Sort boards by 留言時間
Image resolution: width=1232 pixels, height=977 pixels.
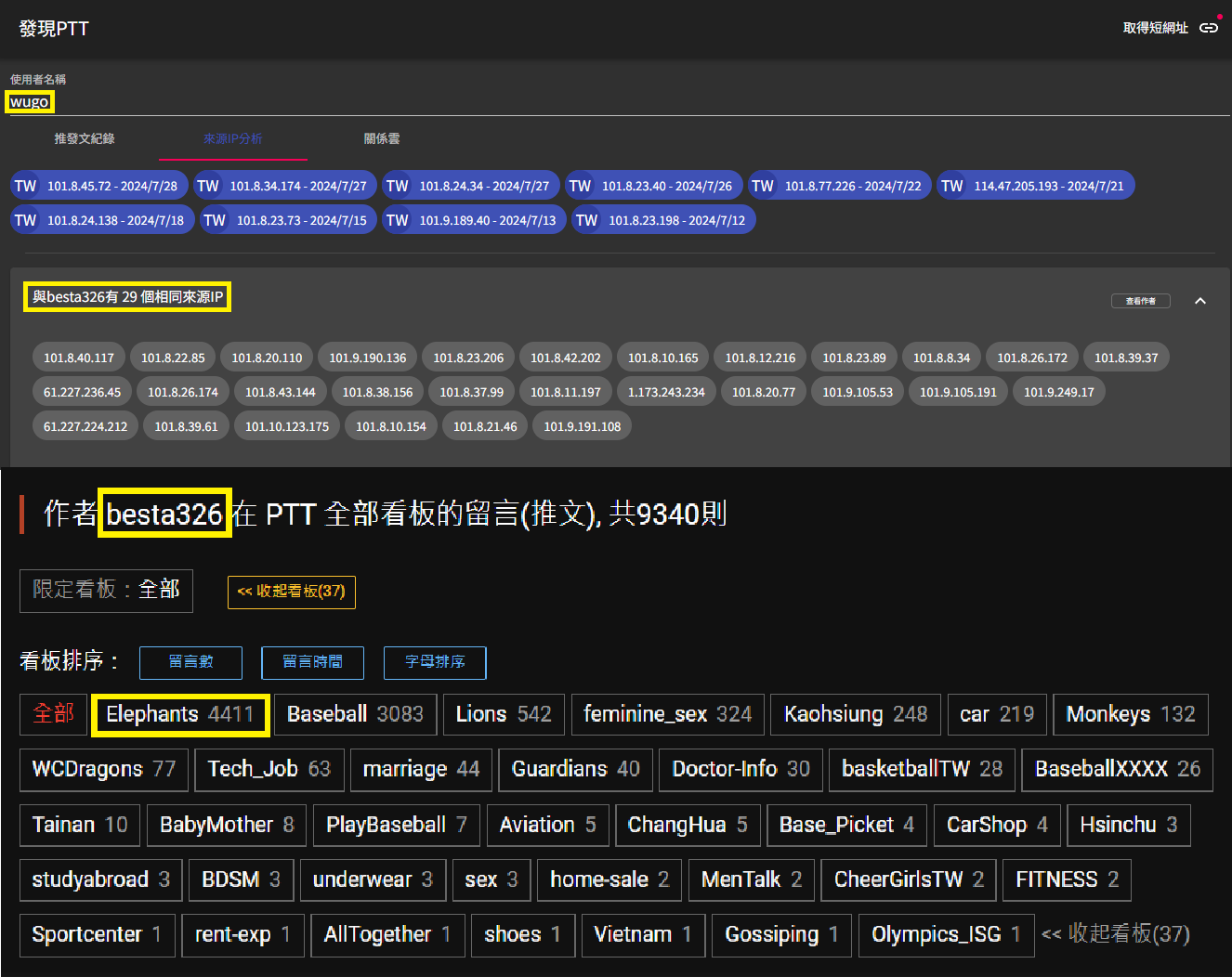(312, 662)
